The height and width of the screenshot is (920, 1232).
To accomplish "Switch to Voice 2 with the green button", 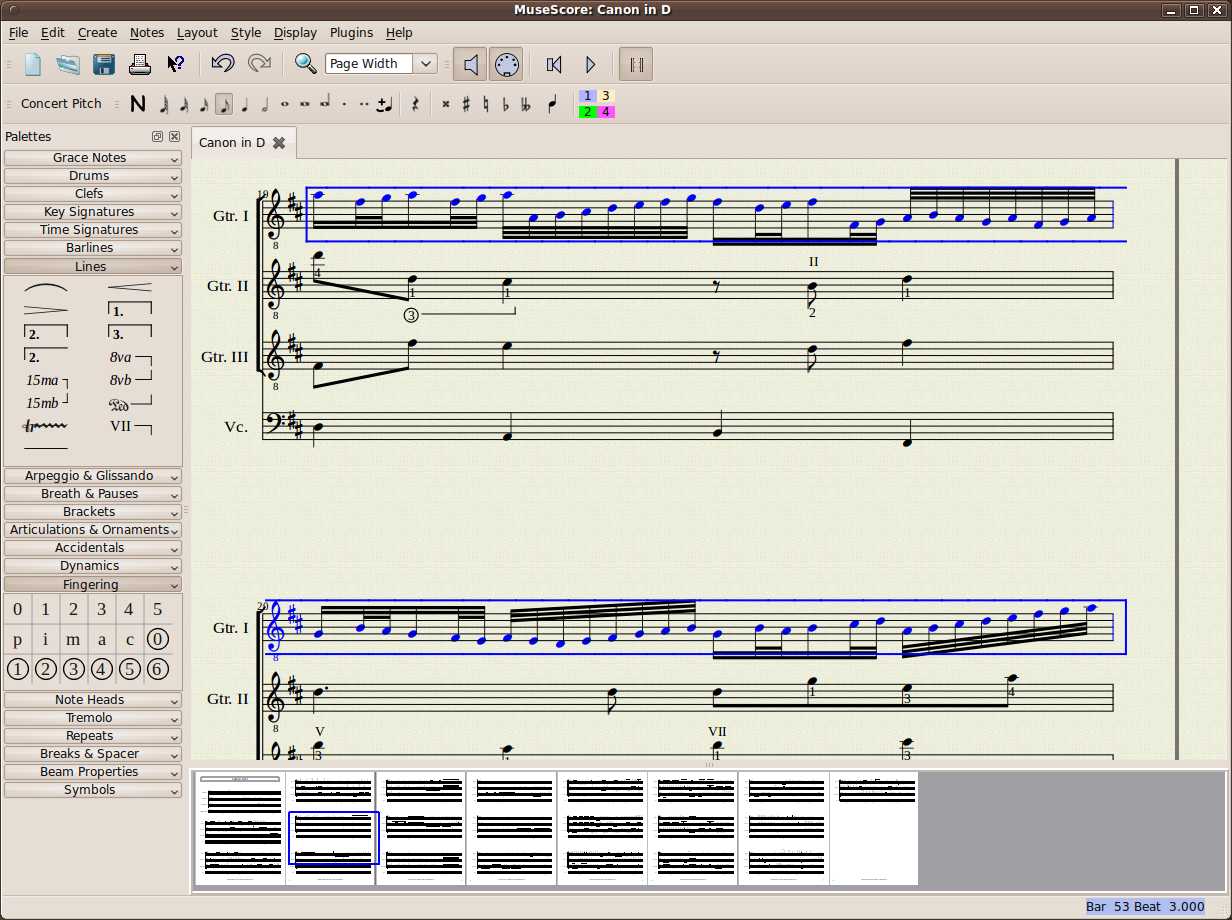I will coord(587,111).
